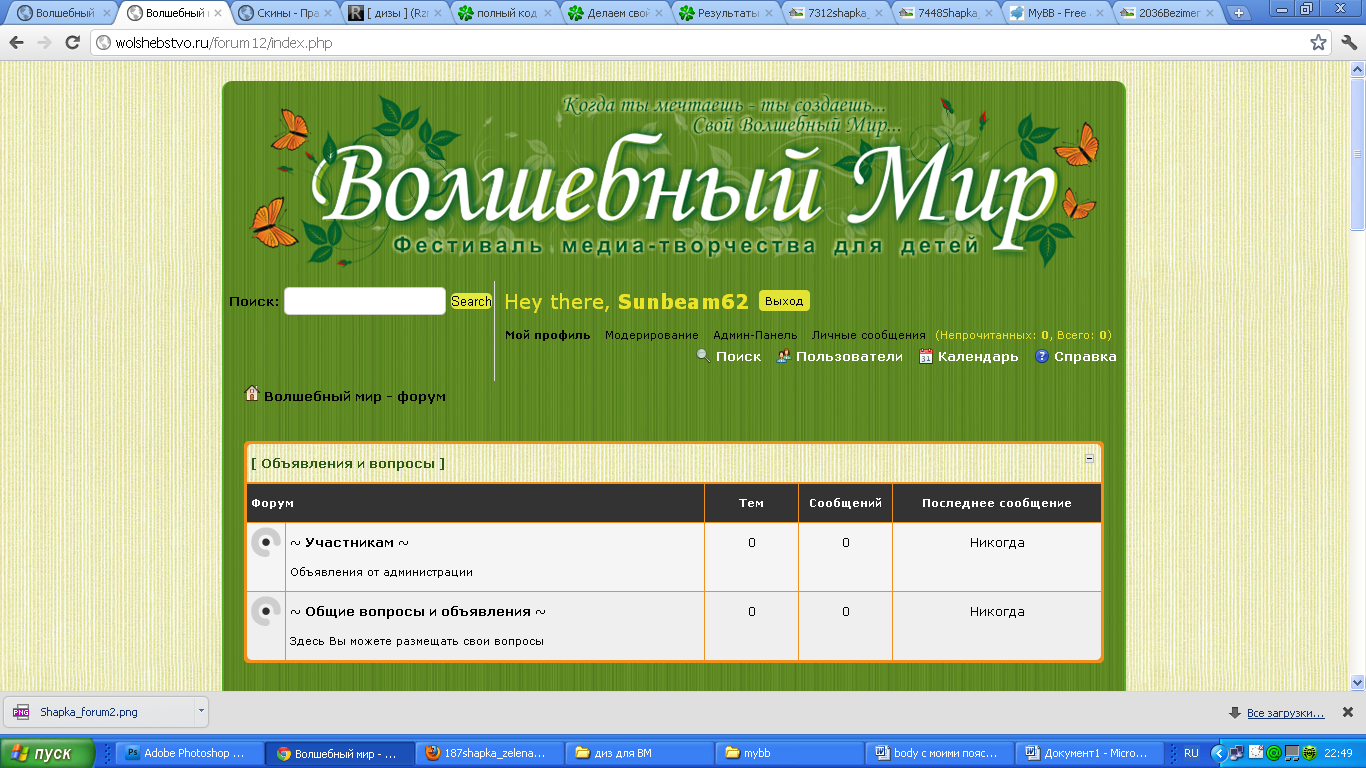Click the 'Волшебный мир - форум' breadcrumb link

tap(355, 396)
